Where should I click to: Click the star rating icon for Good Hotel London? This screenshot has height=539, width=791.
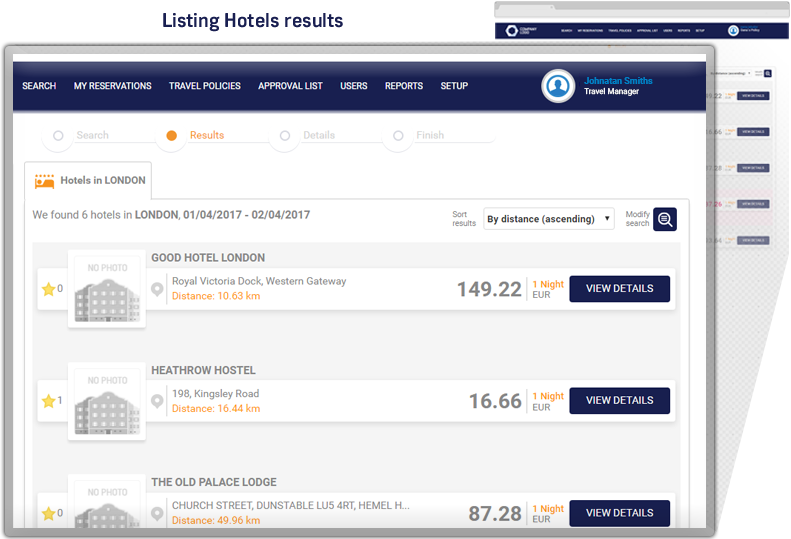coord(48,289)
